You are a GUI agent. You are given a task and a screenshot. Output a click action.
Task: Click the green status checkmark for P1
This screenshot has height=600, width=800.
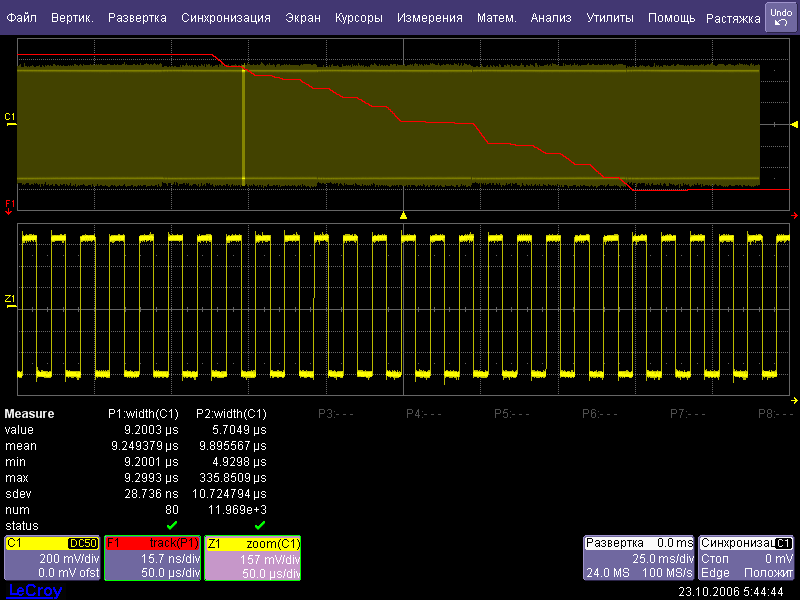(171, 525)
